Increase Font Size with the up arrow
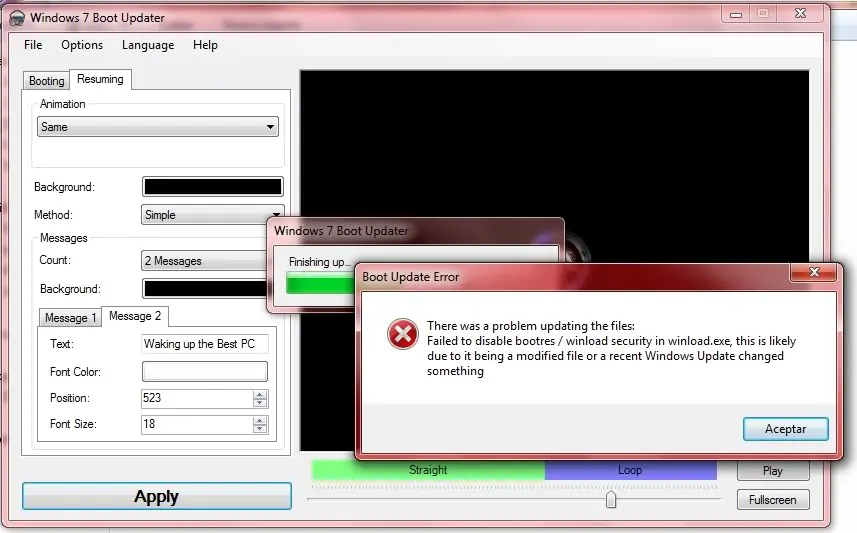The height and width of the screenshot is (533, 857). tap(260, 420)
